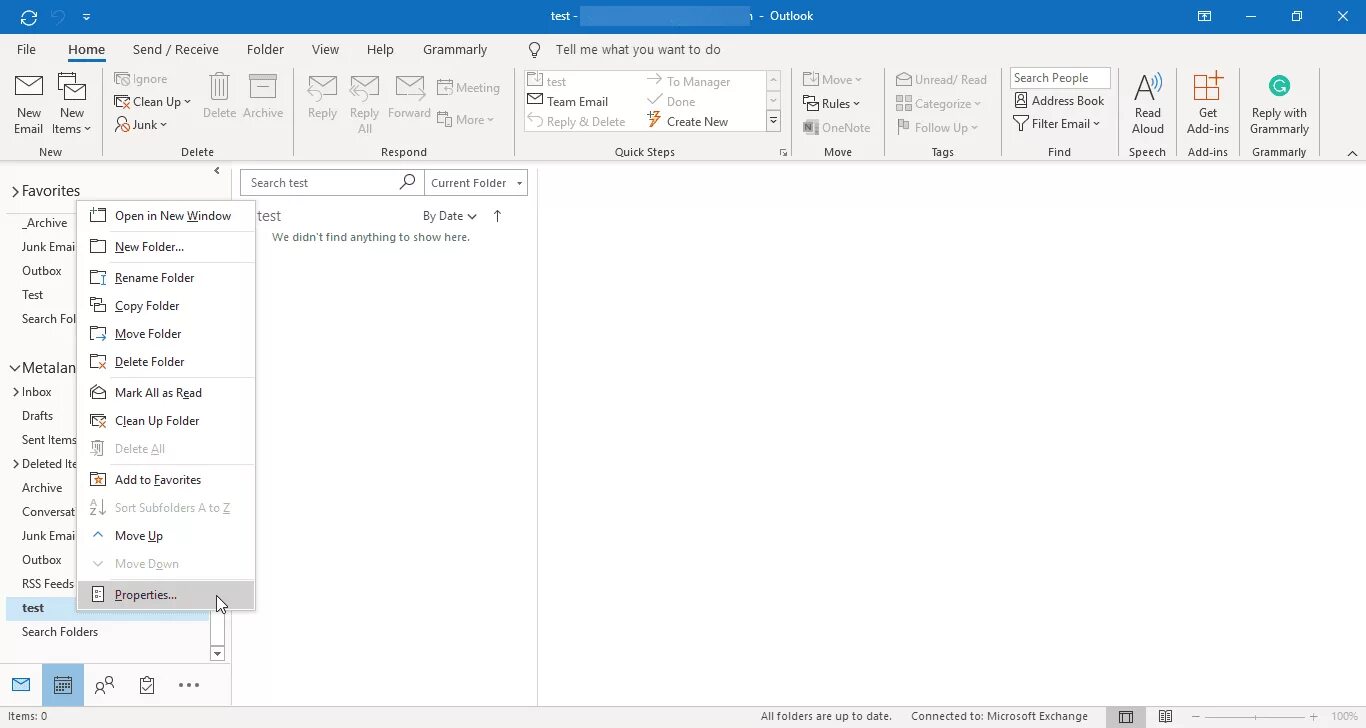Image resolution: width=1366 pixels, height=728 pixels.
Task: Collapse the ribbon arrow
Action: pyautogui.click(x=1353, y=153)
